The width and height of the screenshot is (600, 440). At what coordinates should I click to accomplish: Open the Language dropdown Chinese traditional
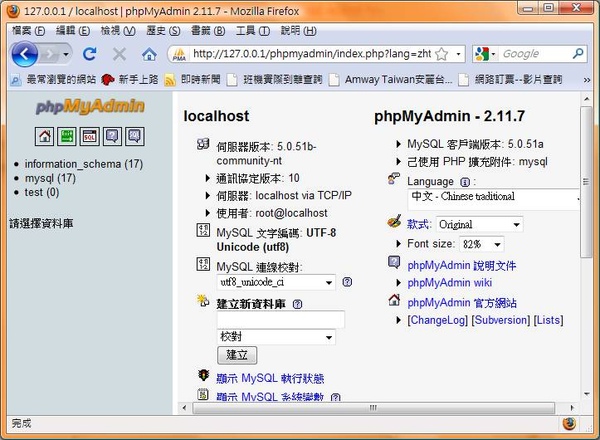[494, 197]
